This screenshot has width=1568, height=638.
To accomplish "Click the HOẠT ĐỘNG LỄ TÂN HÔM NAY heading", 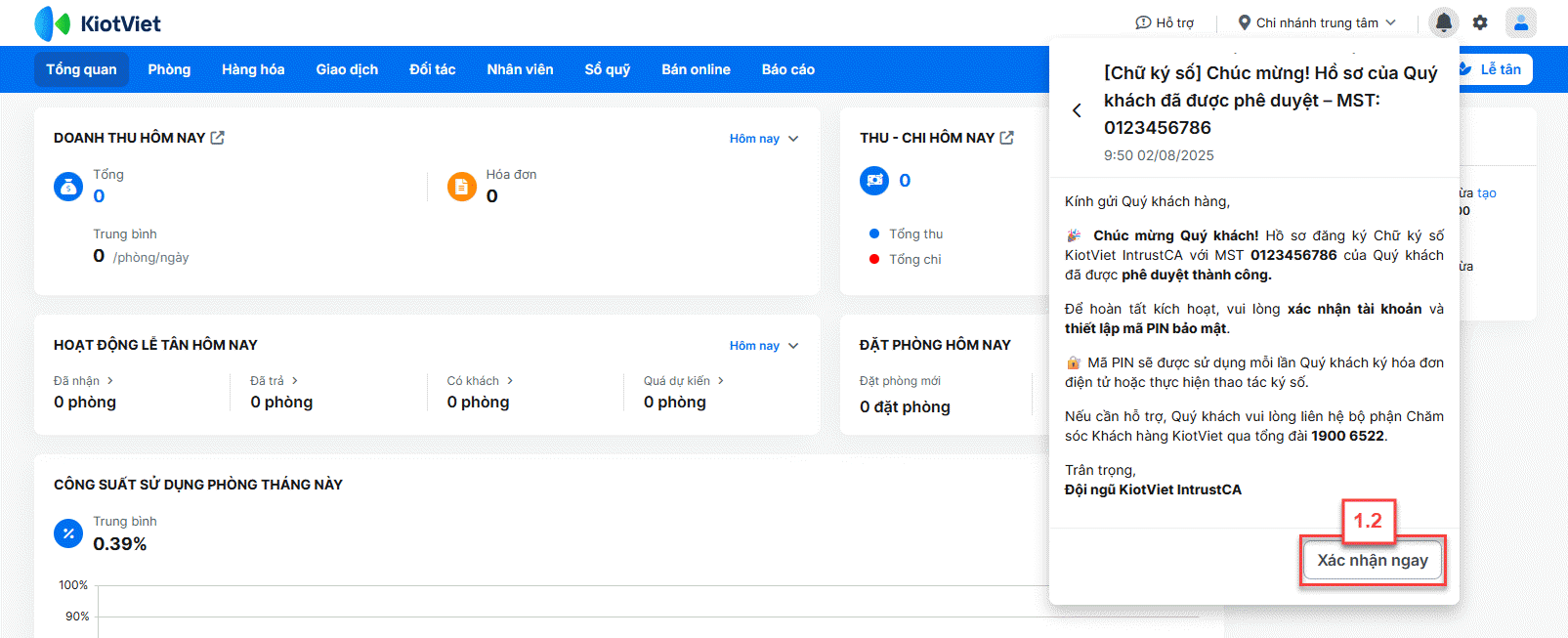I will [155, 345].
